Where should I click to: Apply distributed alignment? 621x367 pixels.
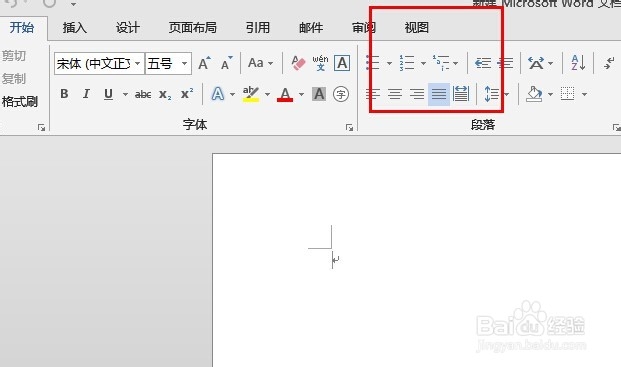tap(461, 94)
